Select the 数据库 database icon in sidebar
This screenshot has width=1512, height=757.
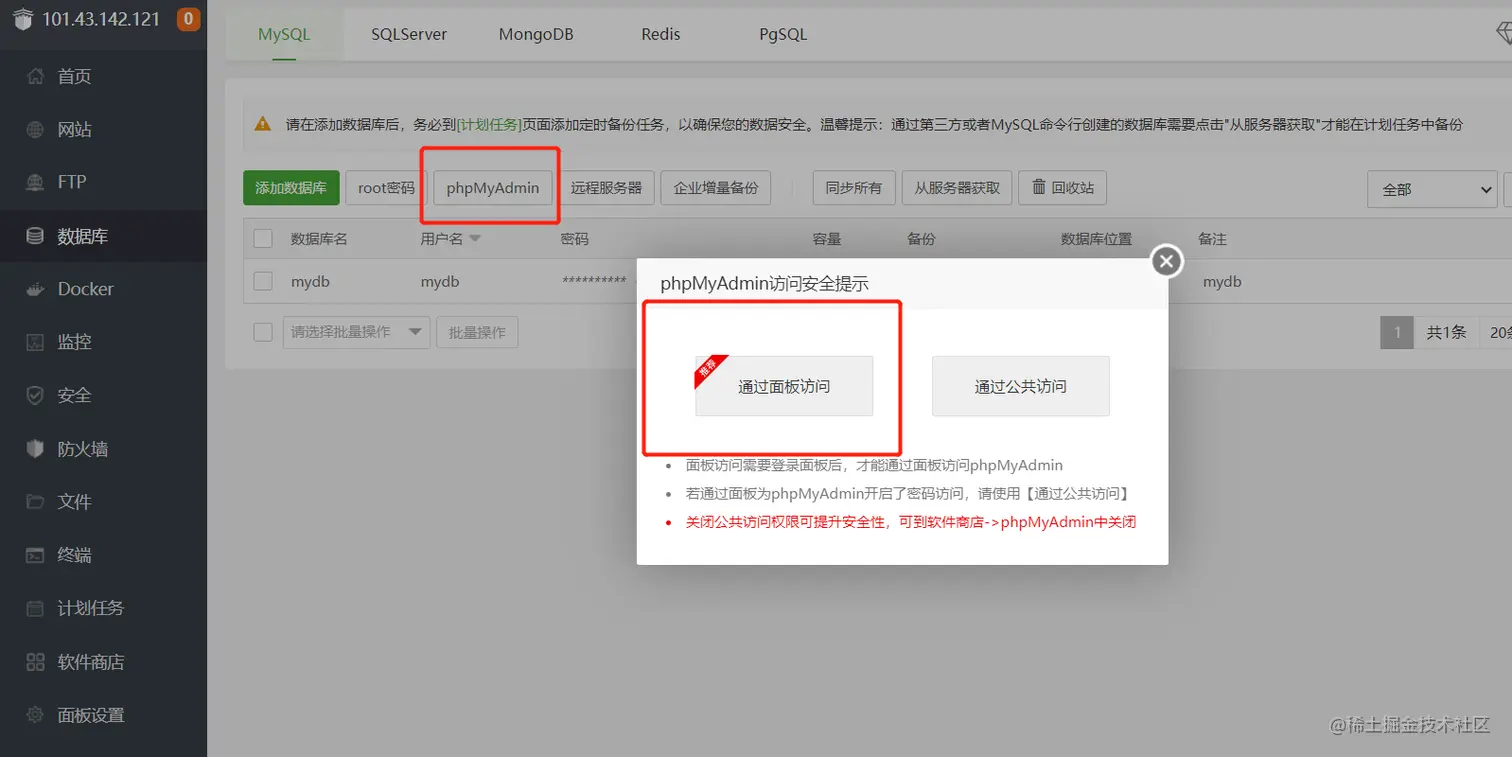[x=35, y=237]
